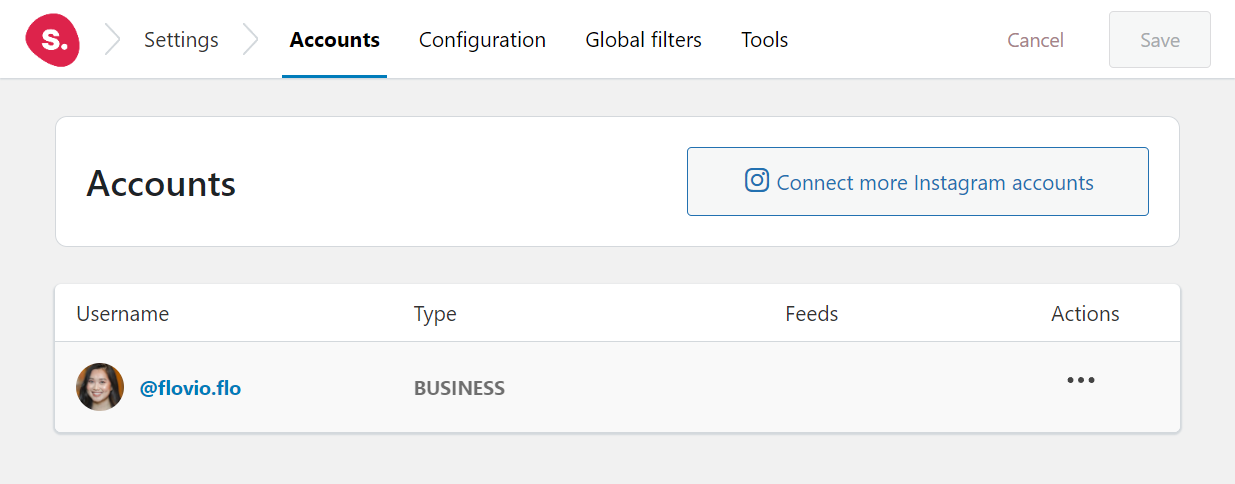Select the Global filters tab

(644, 40)
